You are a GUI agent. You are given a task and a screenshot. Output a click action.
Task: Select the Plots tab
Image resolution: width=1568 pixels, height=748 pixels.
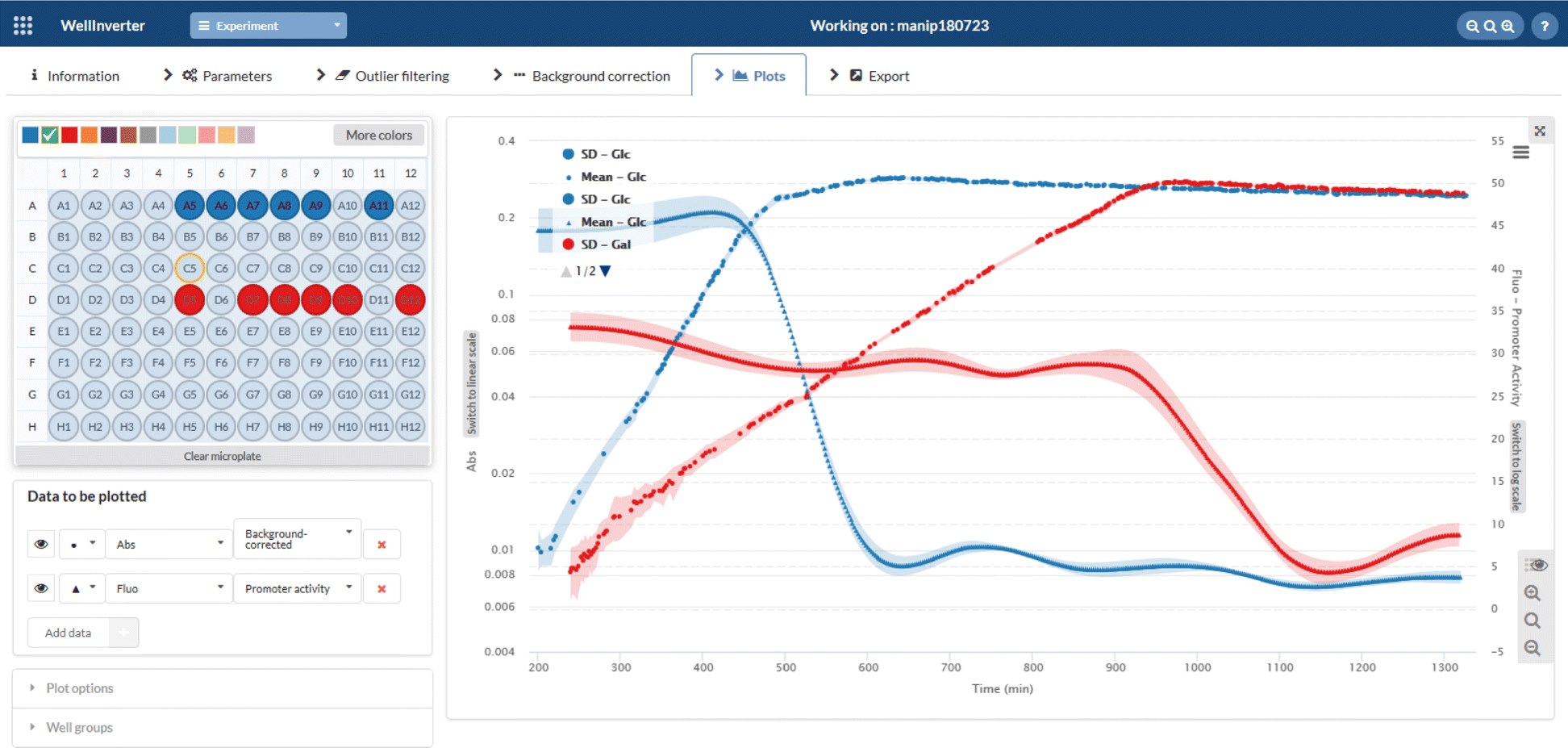[749, 76]
